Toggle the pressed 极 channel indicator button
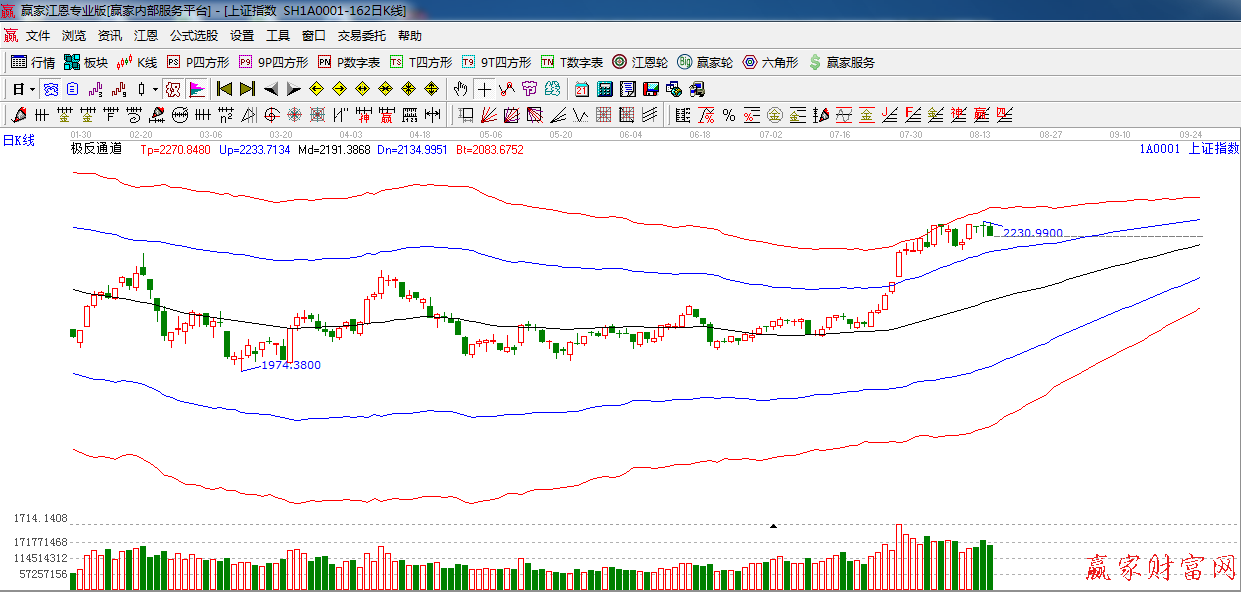The width and height of the screenshot is (1241, 592). point(173,89)
